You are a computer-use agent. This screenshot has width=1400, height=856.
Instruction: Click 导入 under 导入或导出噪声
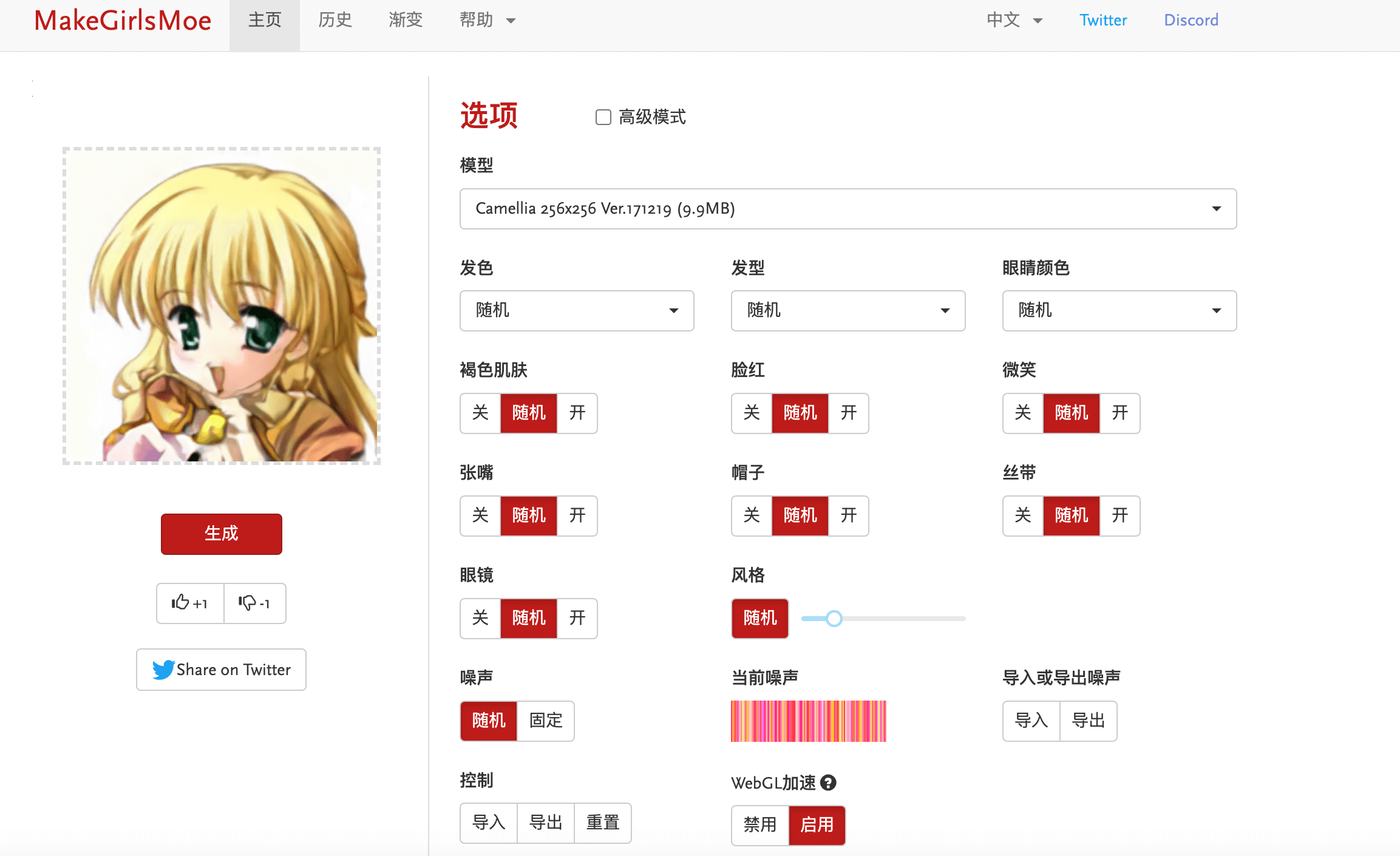coord(1031,721)
